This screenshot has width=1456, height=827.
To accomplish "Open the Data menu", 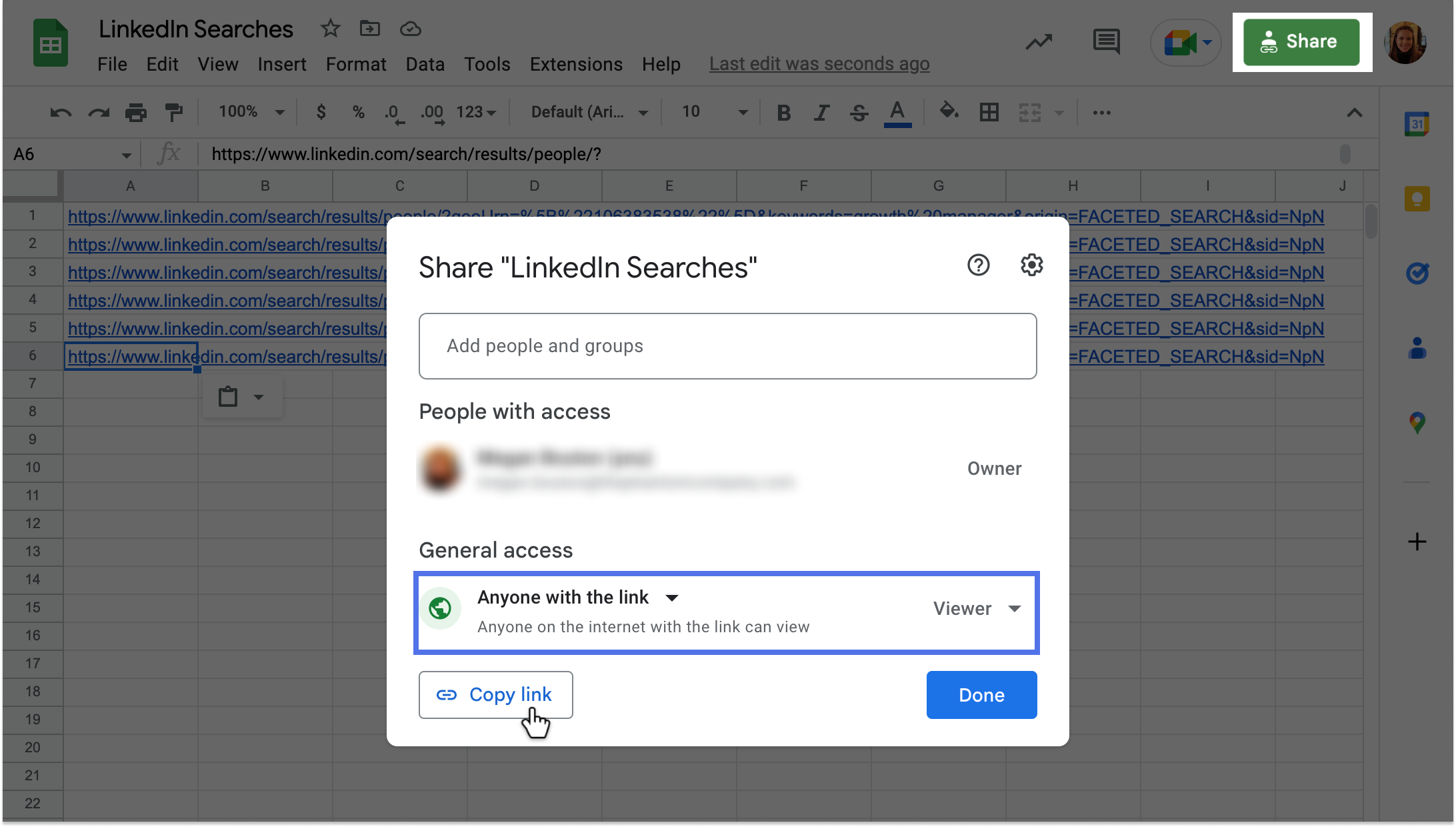I will [425, 64].
